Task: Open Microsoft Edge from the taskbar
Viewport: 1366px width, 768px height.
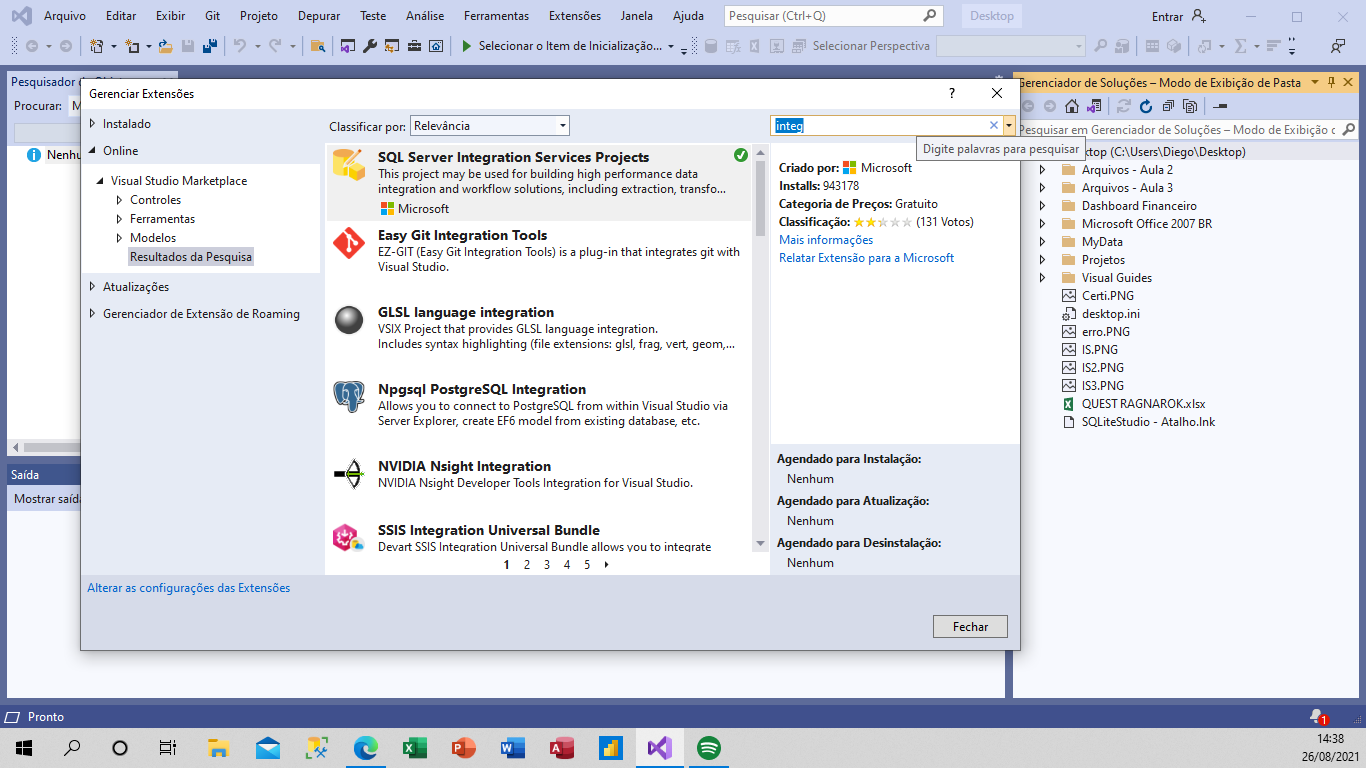Action: click(365, 747)
